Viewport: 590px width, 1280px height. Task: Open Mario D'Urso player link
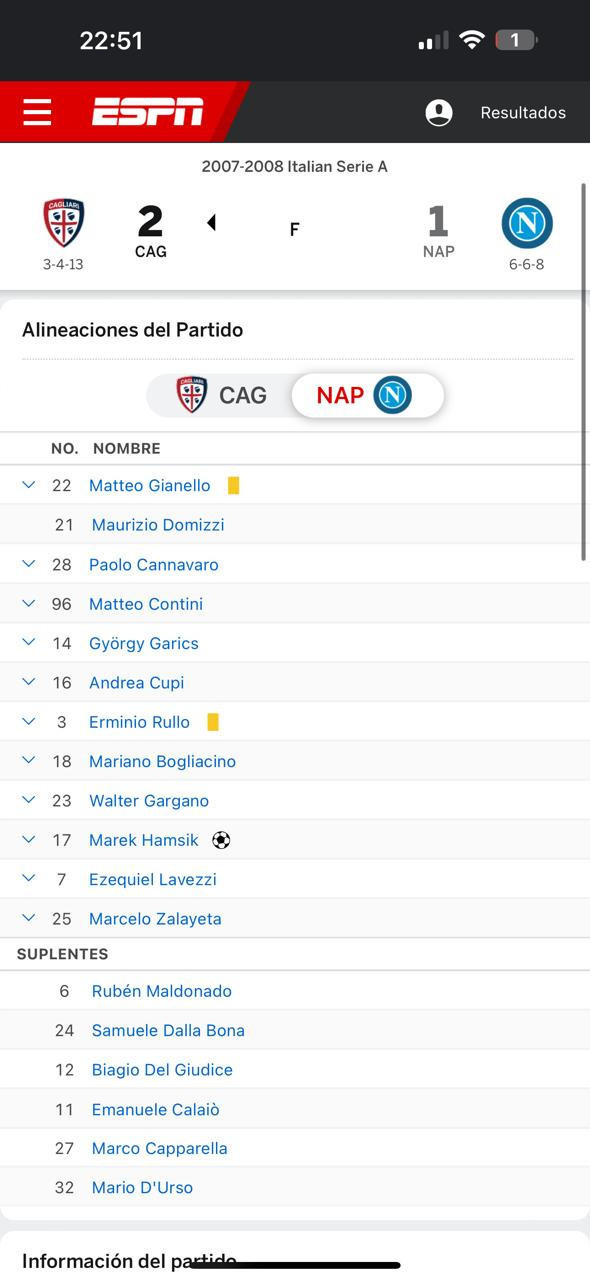click(x=142, y=1188)
